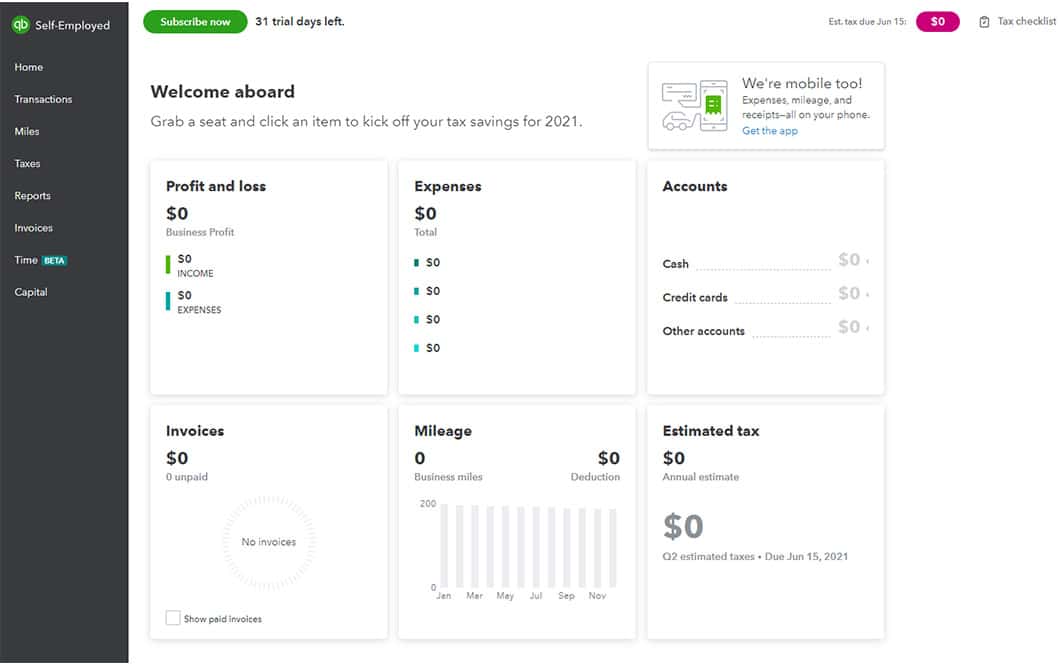Click the Business miles label
This screenshot has width=1060, height=664.
[448, 477]
